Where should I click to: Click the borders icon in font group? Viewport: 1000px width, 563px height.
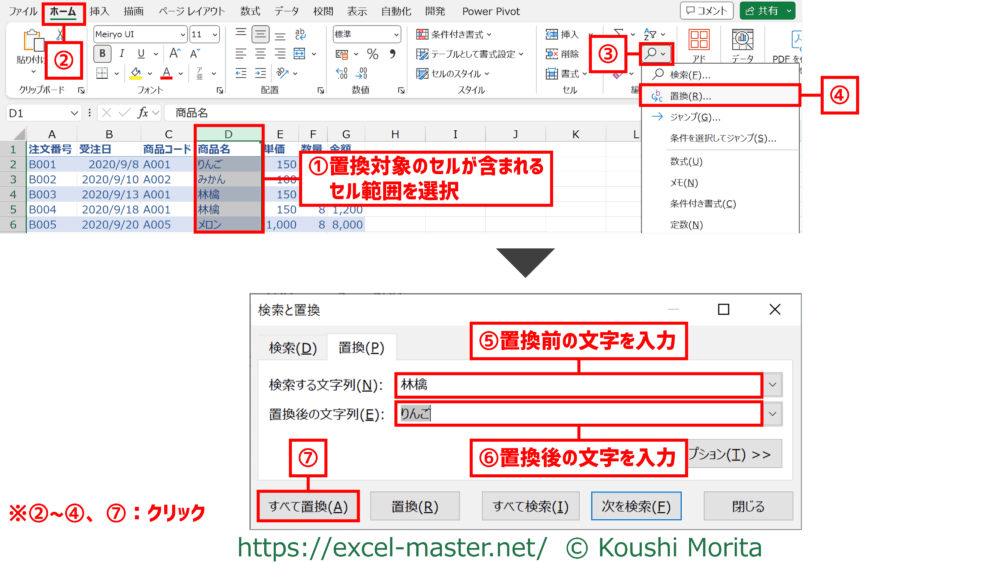point(102,74)
